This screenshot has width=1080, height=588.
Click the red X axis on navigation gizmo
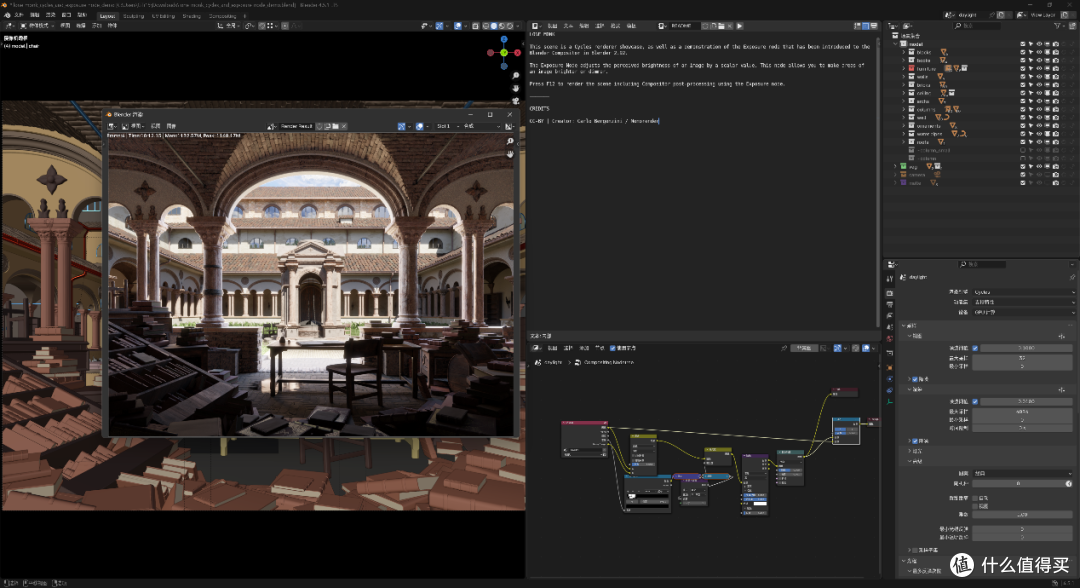click(518, 53)
